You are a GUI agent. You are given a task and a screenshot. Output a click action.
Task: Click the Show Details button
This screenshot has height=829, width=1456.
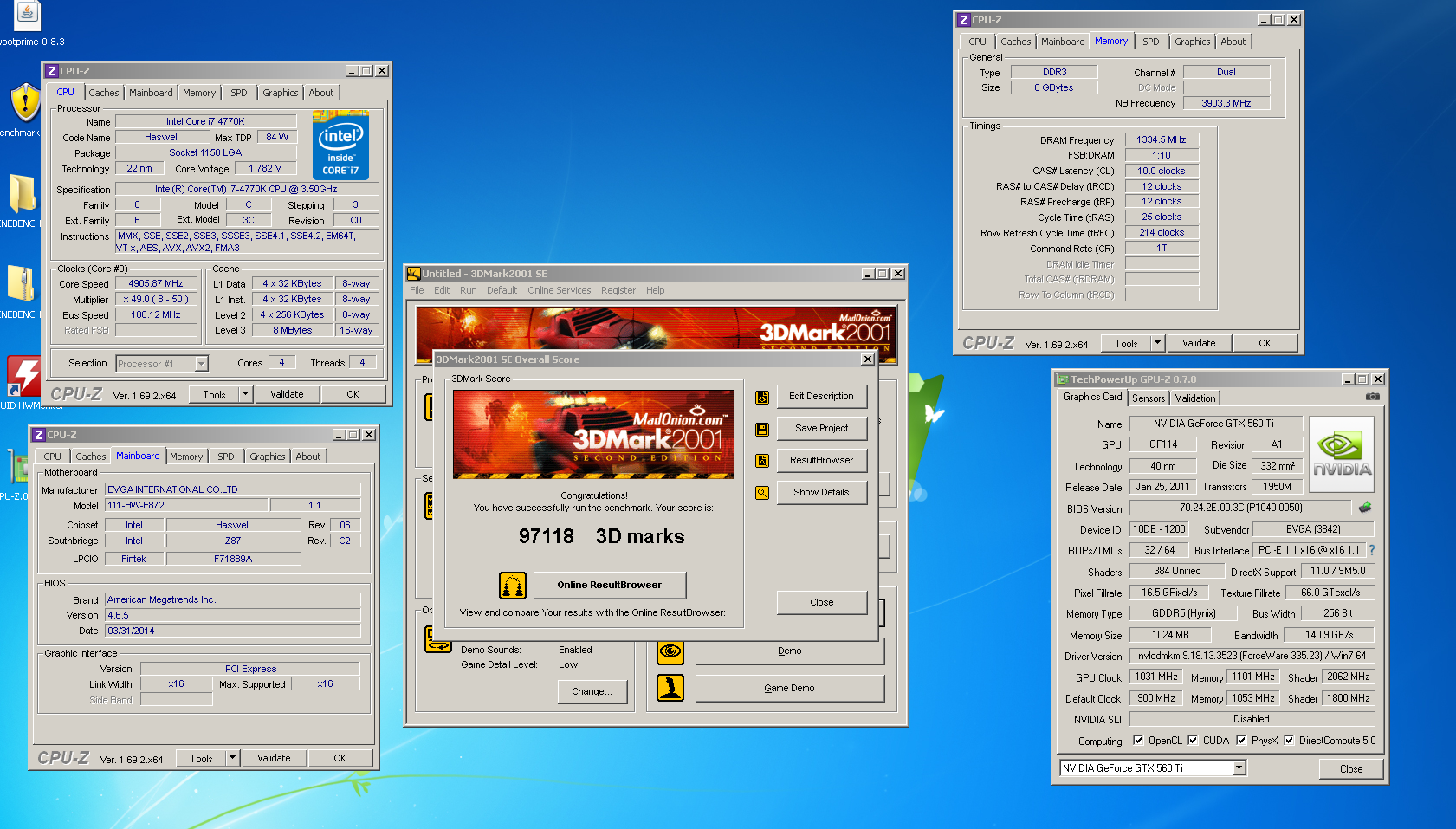coord(821,493)
